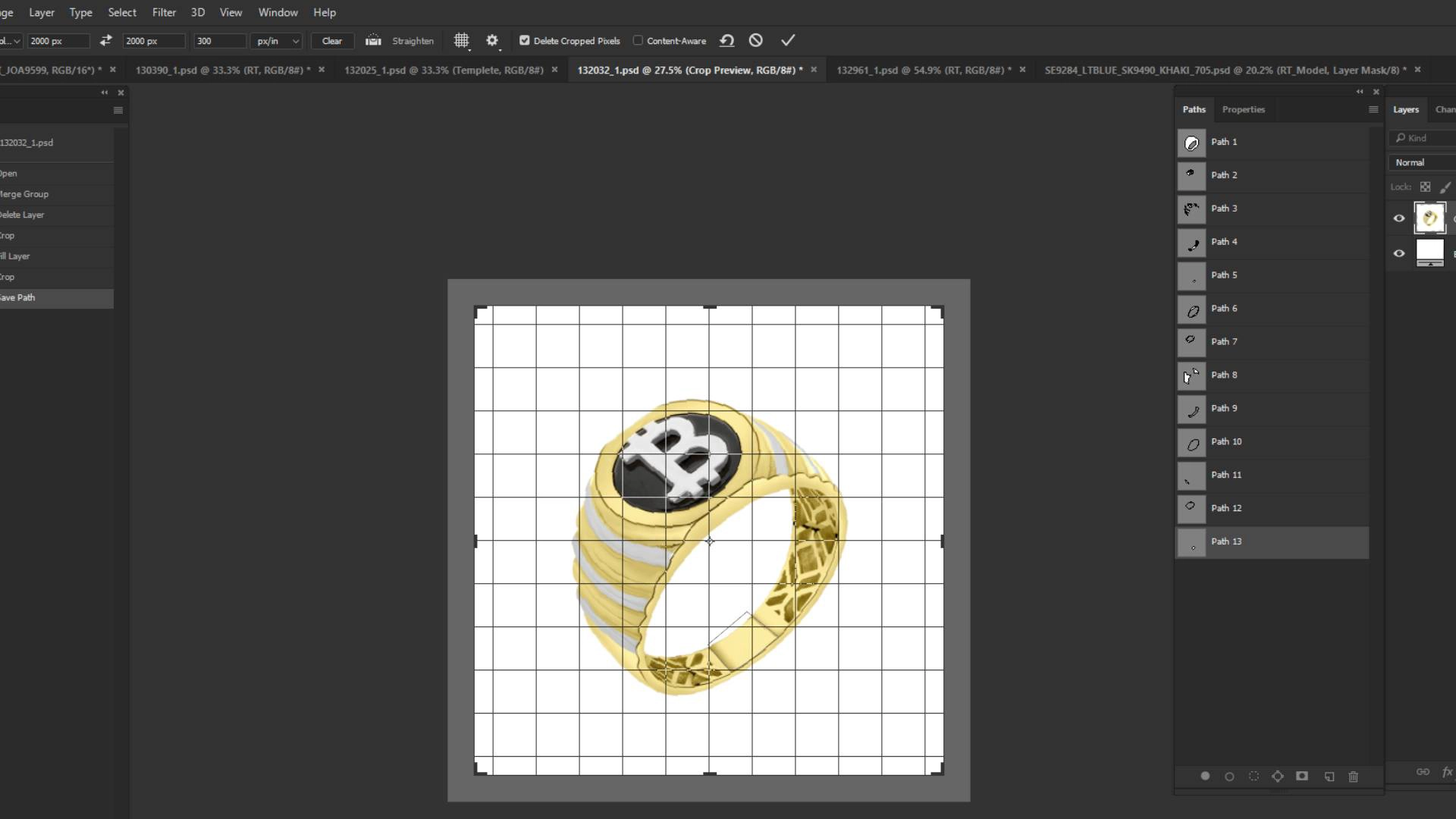The width and height of the screenshot is (1456, 819).
Task: Delete current path trash icon
Action: coord(1354,777)
